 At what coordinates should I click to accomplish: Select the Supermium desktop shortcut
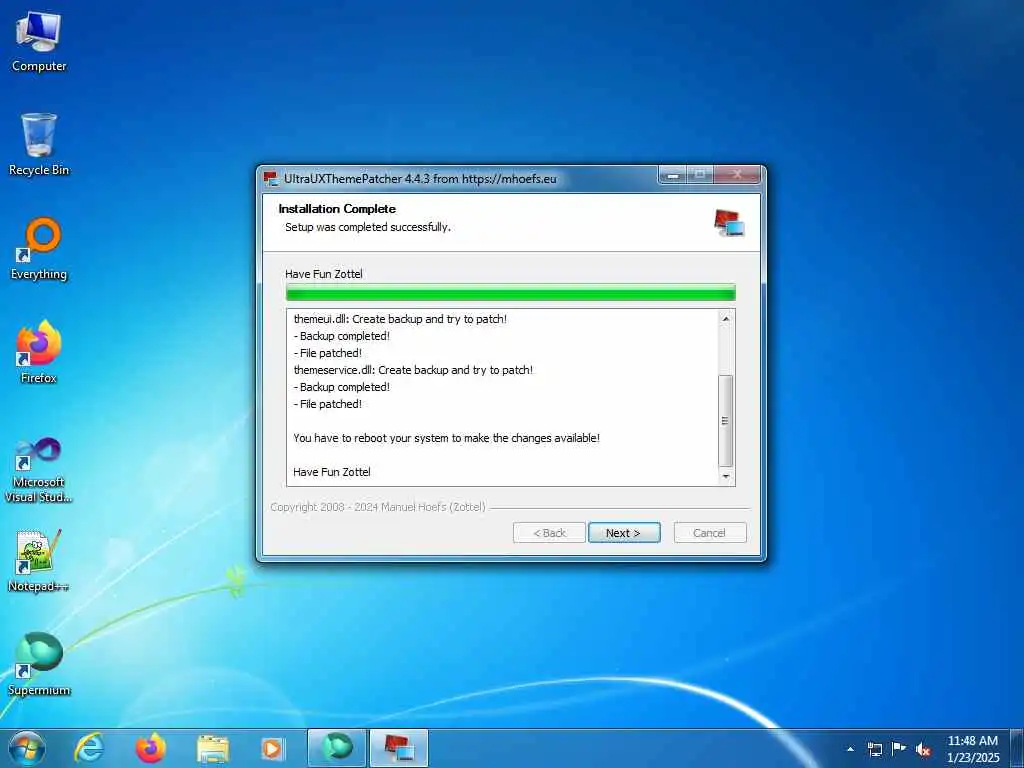click(x=39, y=665)
